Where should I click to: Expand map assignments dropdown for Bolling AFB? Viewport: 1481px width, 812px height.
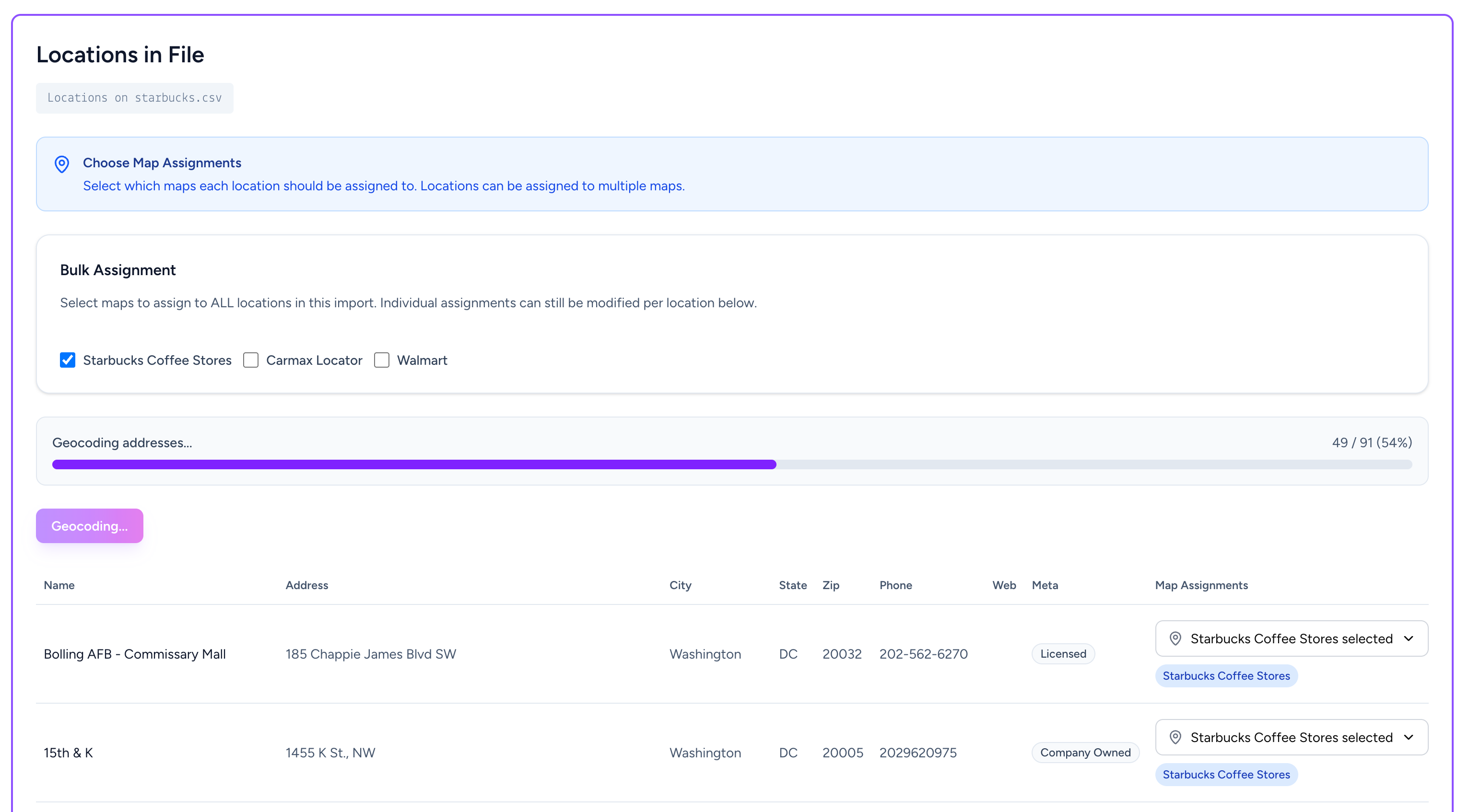point(1291,638)
